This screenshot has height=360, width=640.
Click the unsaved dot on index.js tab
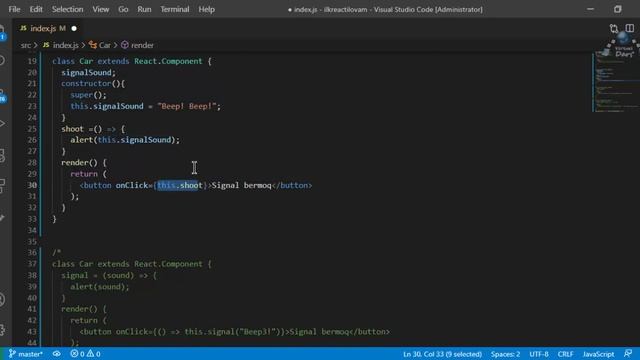click(x=74, y=28)
